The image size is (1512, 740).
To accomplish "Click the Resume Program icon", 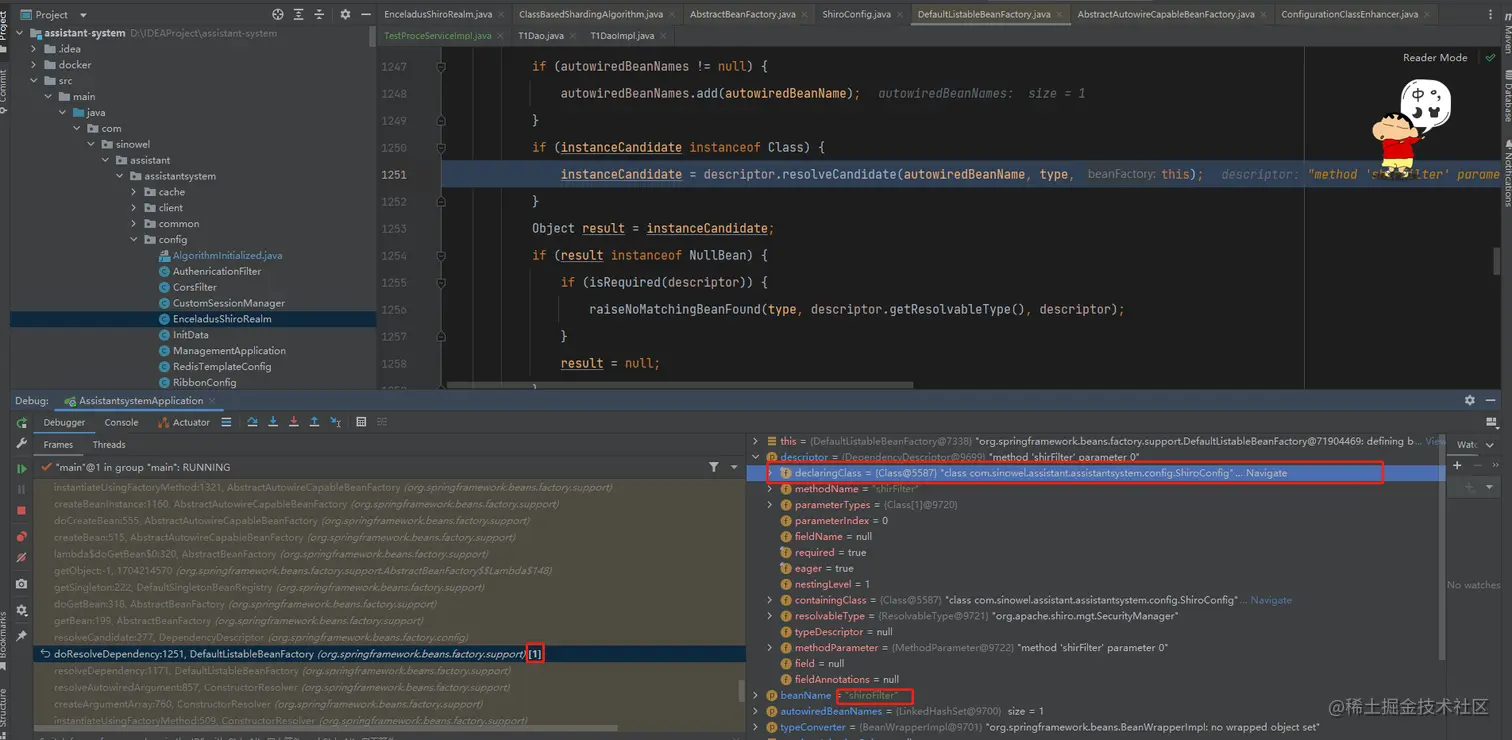I will 21,468.
